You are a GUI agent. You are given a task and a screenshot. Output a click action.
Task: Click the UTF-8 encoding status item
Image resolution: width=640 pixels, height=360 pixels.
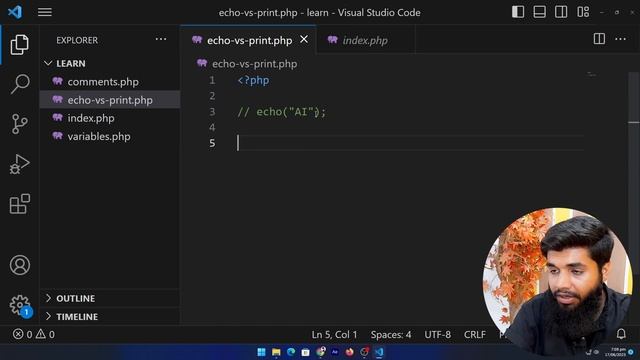coord(438,335)
